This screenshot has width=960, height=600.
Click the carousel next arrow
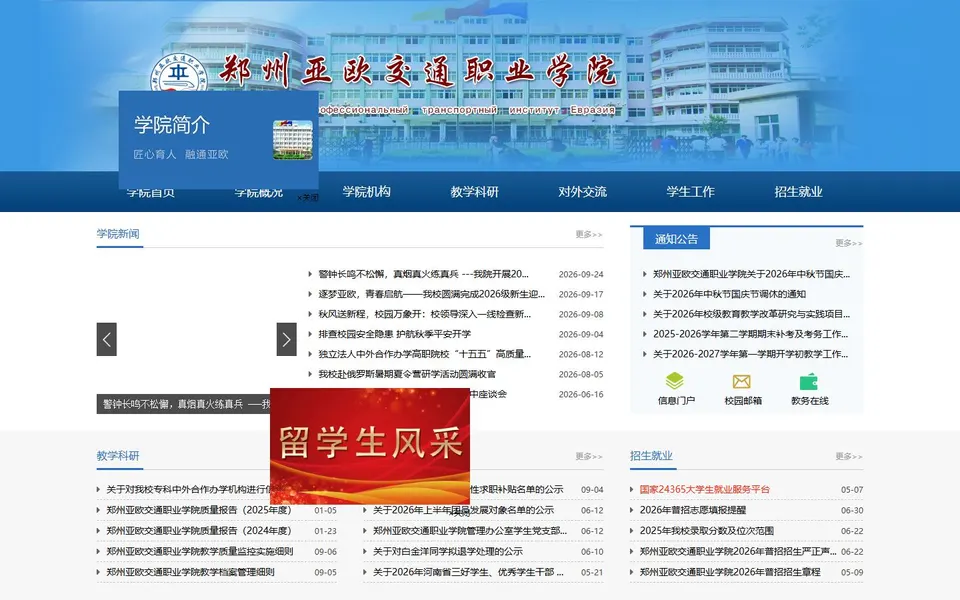click(x=287, y=339)
